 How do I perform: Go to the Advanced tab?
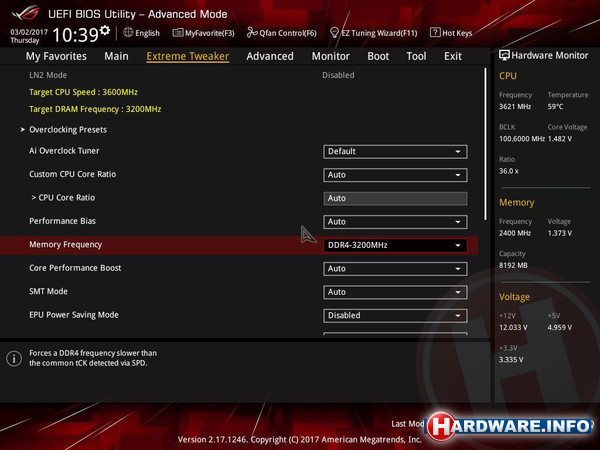pos(270,56)
